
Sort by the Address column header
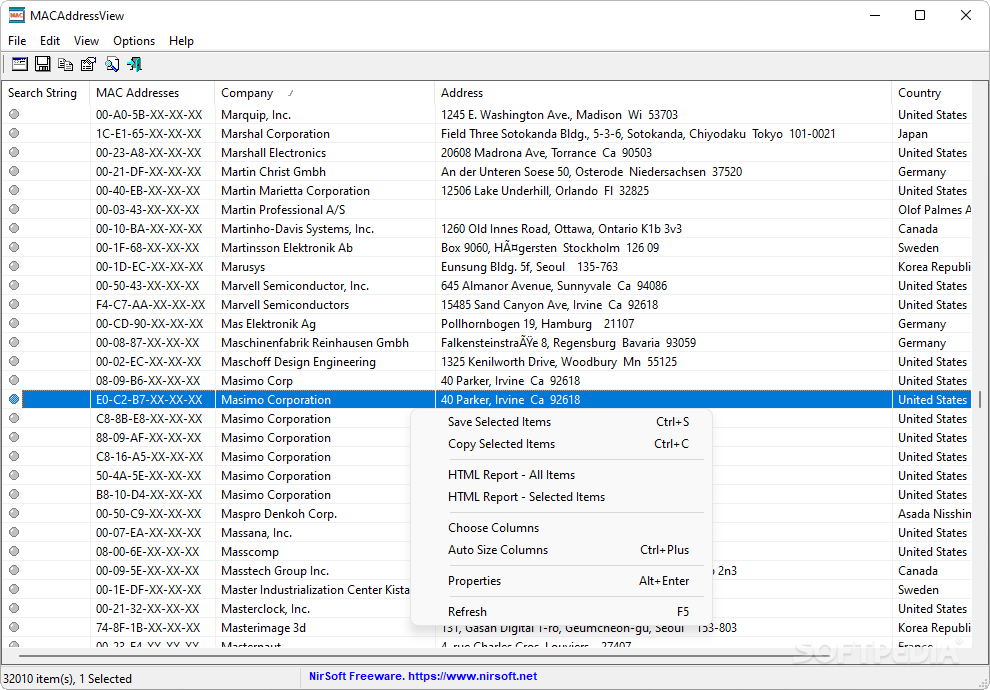tap(663, 93)
